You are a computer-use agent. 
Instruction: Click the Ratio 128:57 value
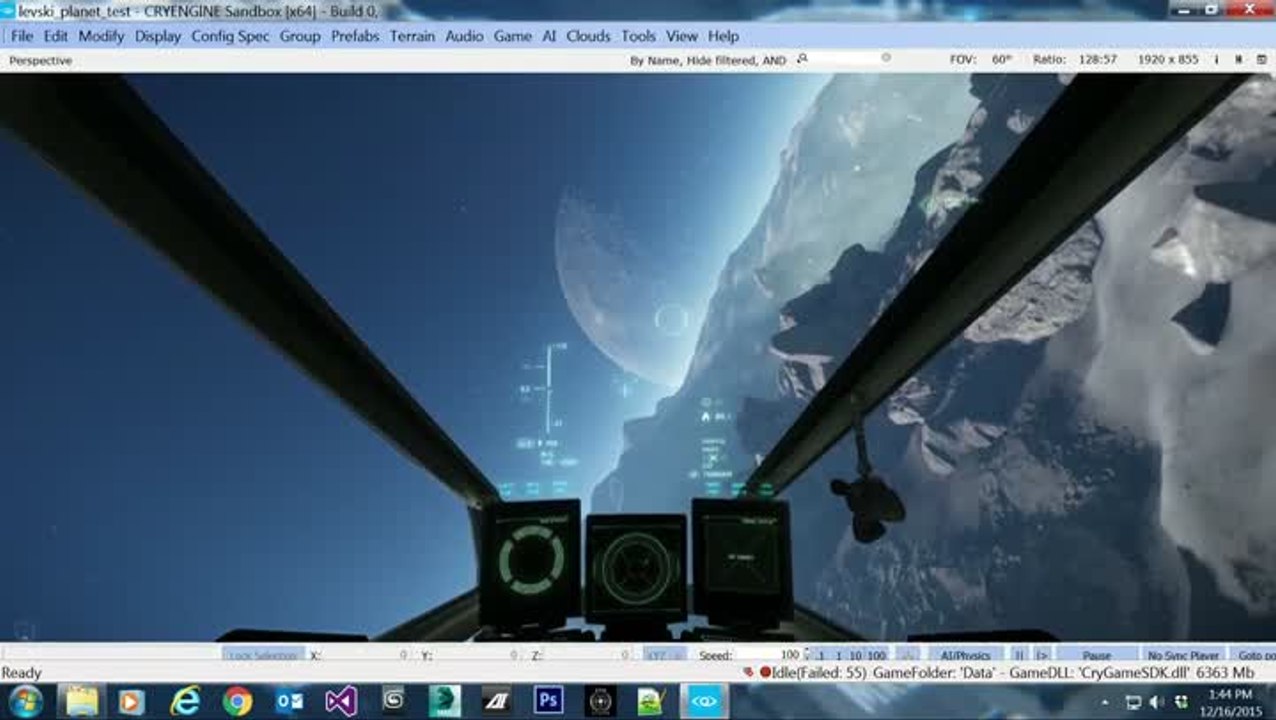(x=1098, y=59)
